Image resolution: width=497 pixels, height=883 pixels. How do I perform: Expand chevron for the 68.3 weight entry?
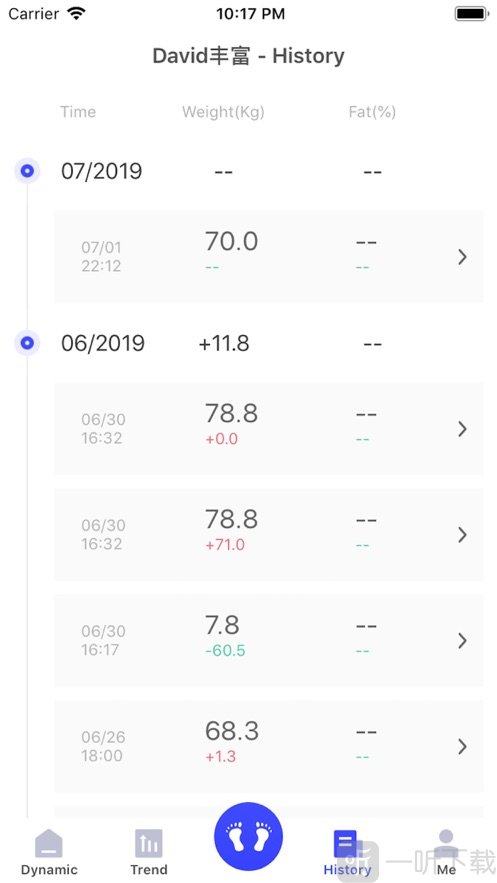[x=462, y=747]
